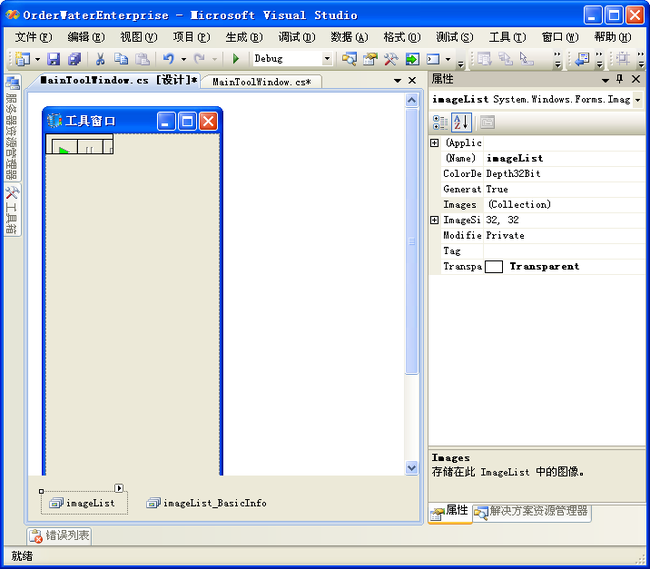
Task: Select the Images (Collection) property row
Action: [x=537, y=205]
